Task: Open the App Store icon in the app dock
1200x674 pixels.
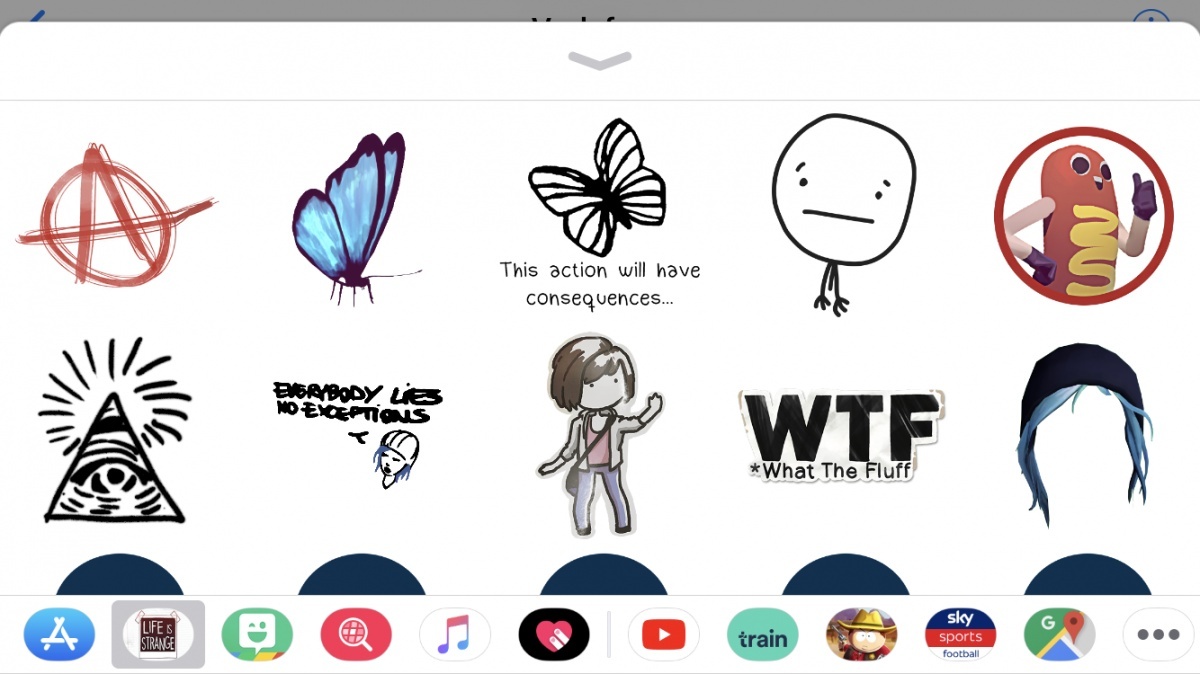Action: [x=59, y=634]
